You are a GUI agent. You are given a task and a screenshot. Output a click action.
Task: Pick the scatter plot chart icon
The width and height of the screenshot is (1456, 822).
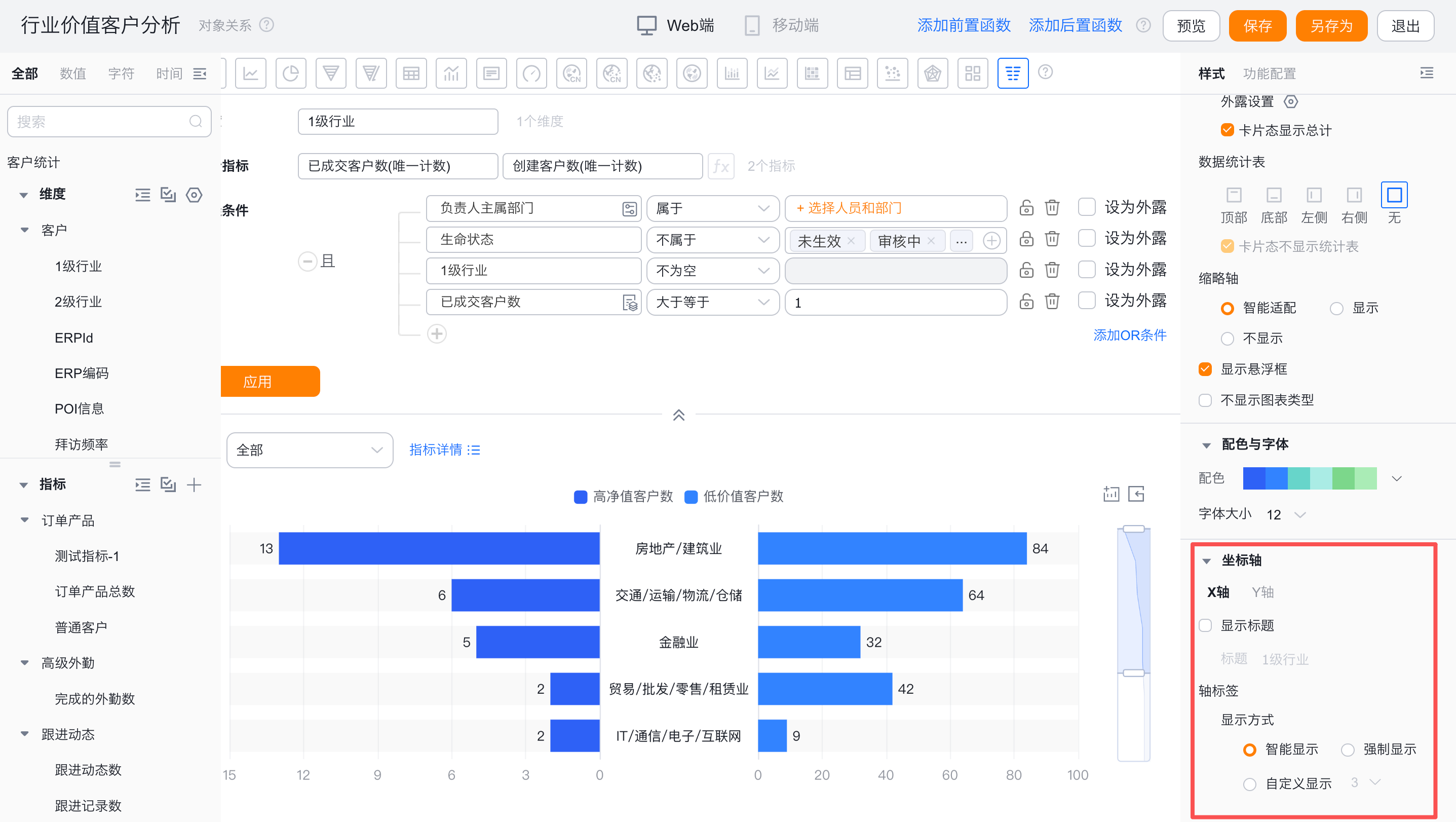point(892,73)
